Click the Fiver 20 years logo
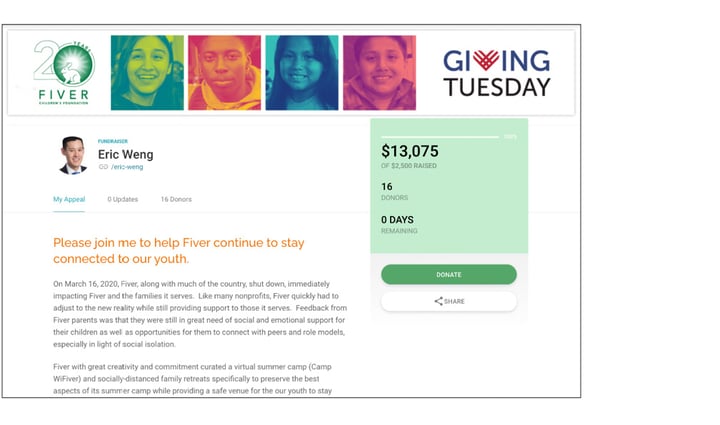Viewport: 720px width, 425px height. tap(63, 72)
